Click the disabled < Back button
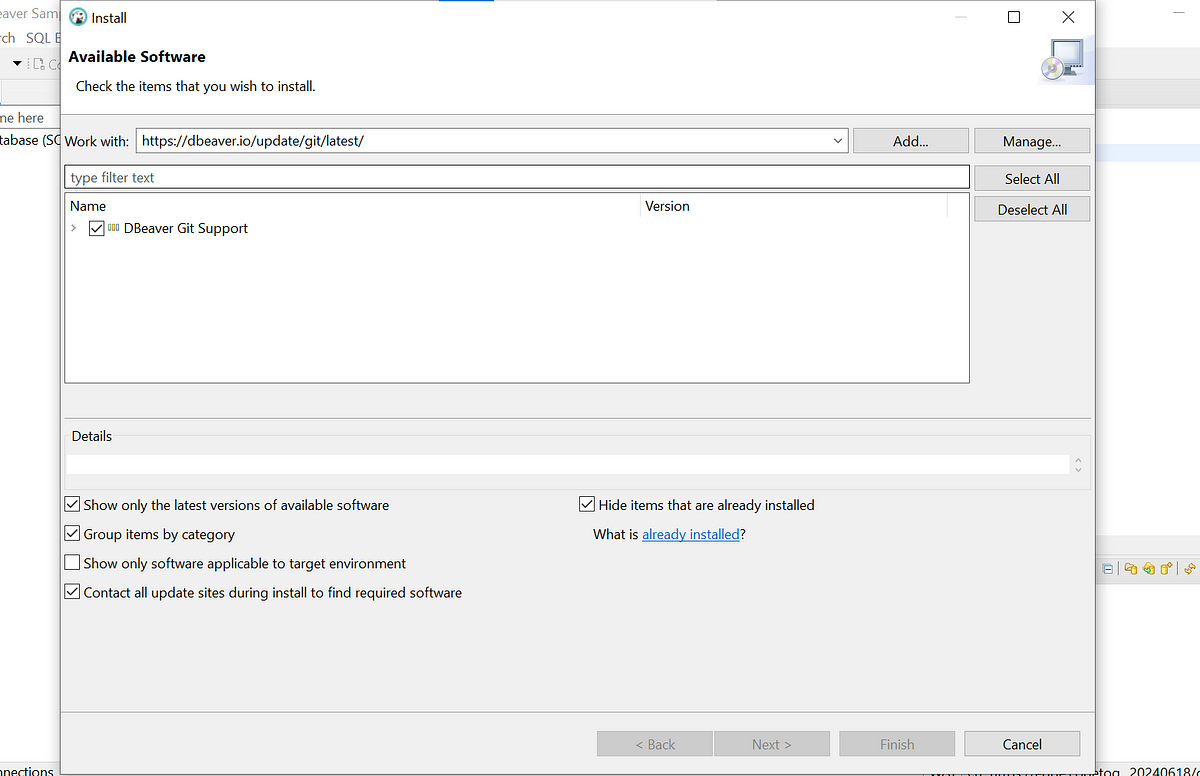 tap(655, 744)
